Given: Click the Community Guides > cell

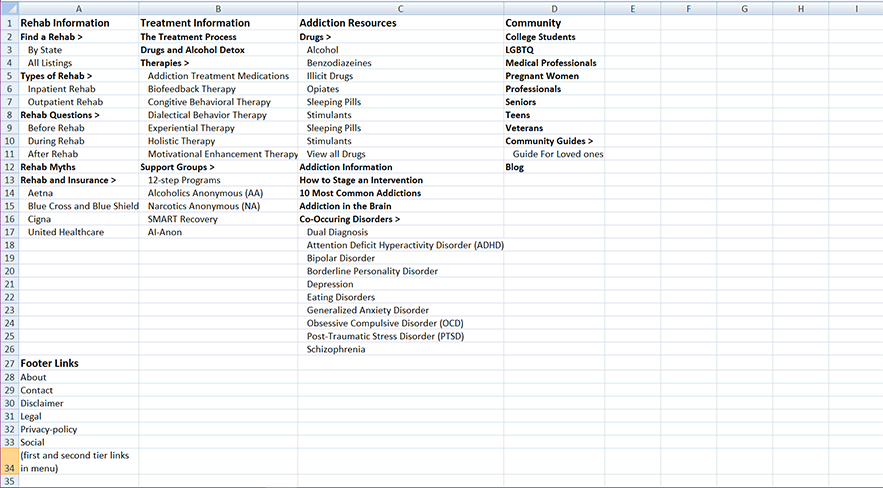Looking at the screenshot, I should (549, 141).
